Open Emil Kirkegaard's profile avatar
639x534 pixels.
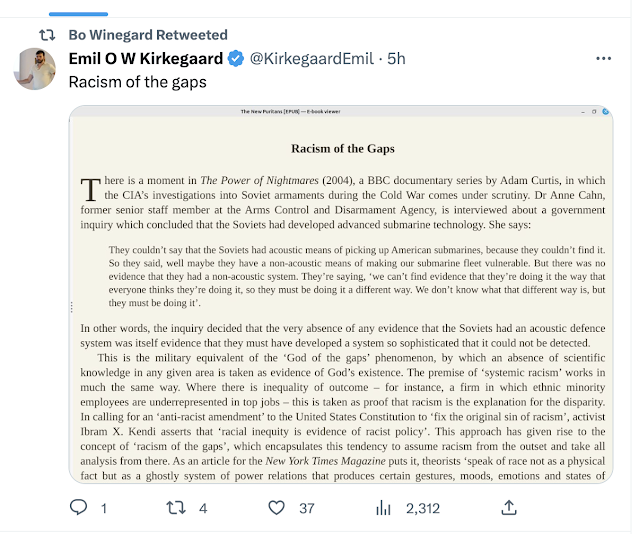[x=35, y=69]
